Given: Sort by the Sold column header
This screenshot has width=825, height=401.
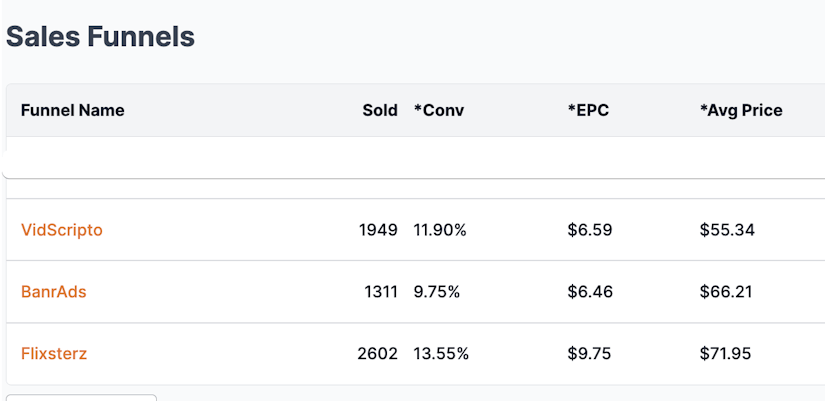Looking at the screenshot, I should pyautogui.click(x=380, y=110).
